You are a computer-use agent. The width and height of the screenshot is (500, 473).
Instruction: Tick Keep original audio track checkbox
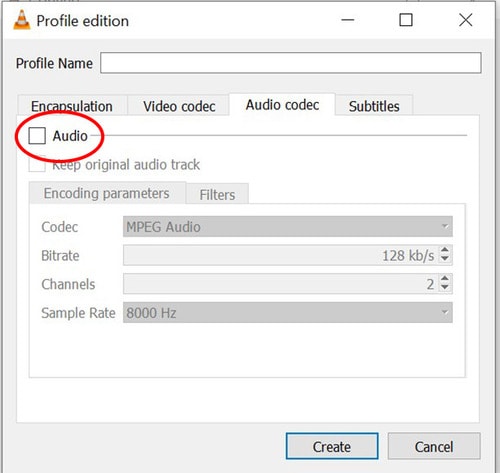(37, 164)
